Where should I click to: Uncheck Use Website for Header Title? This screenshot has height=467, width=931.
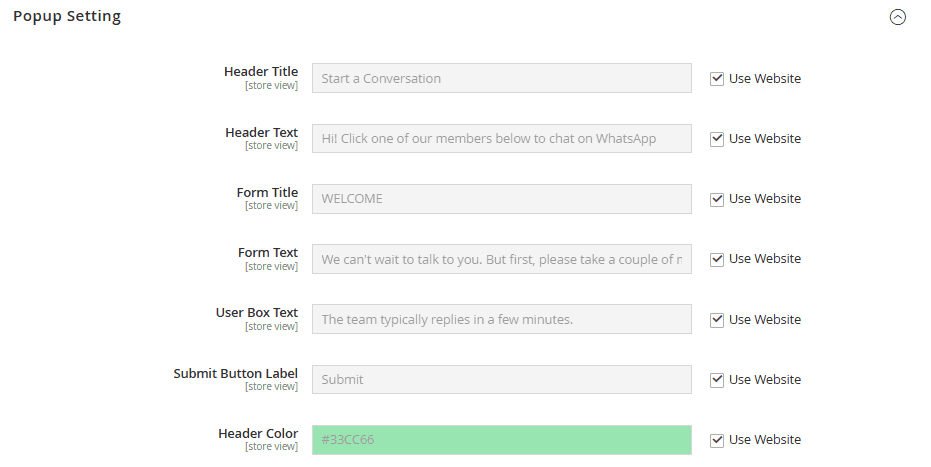click(717, 79)
